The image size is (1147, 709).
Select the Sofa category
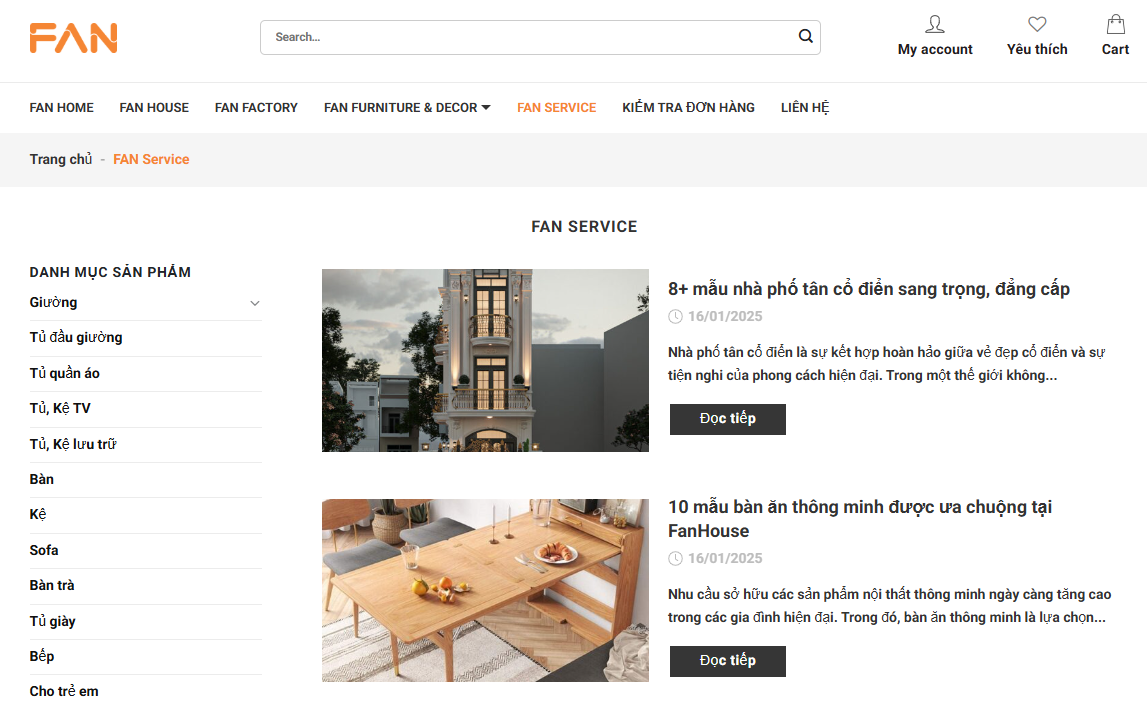tap(44, 550)
